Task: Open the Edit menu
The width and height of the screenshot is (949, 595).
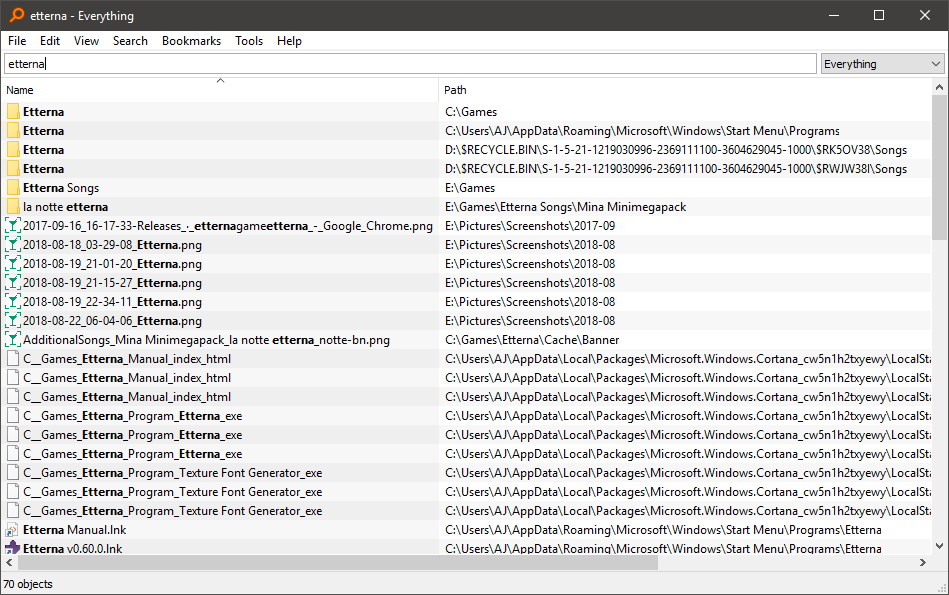Action: pos(50,41)
